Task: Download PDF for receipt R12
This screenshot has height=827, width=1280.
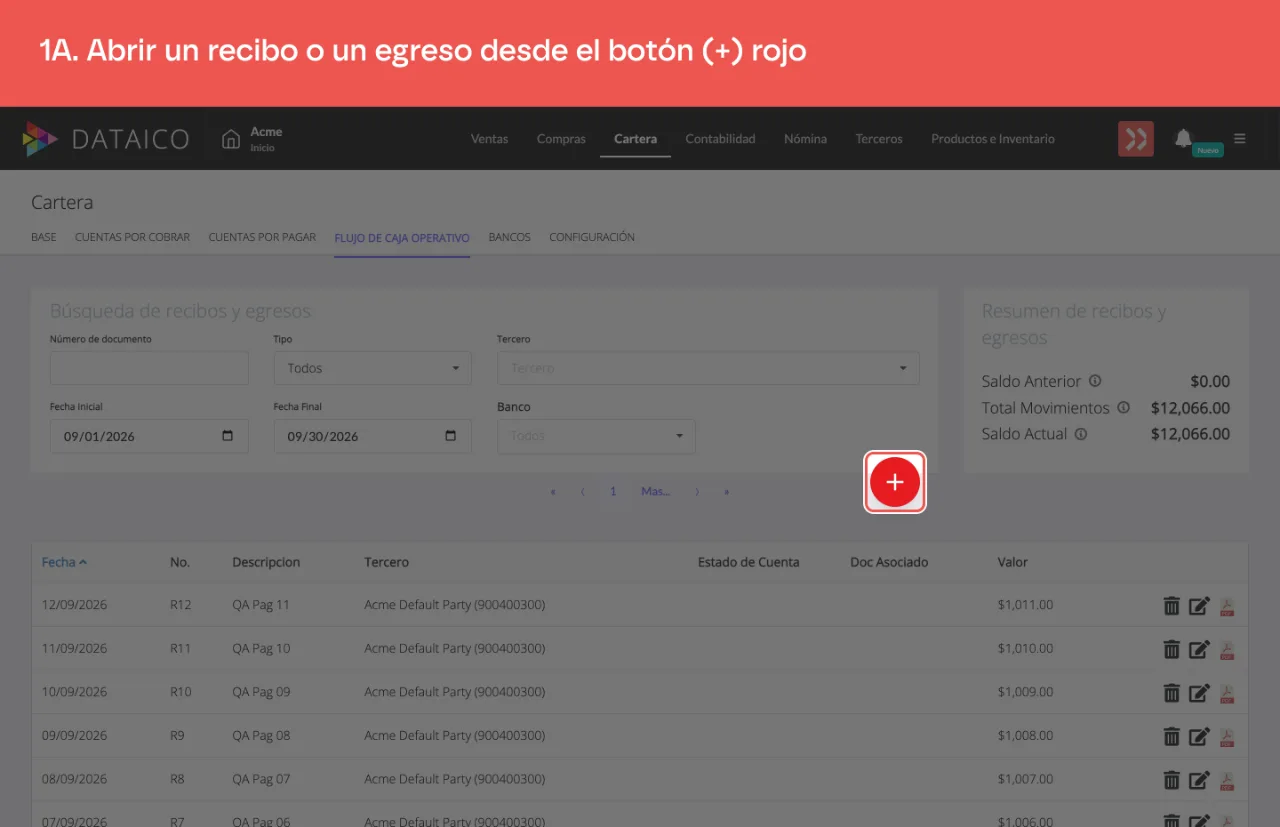Action: click(x=1227, y=606)
